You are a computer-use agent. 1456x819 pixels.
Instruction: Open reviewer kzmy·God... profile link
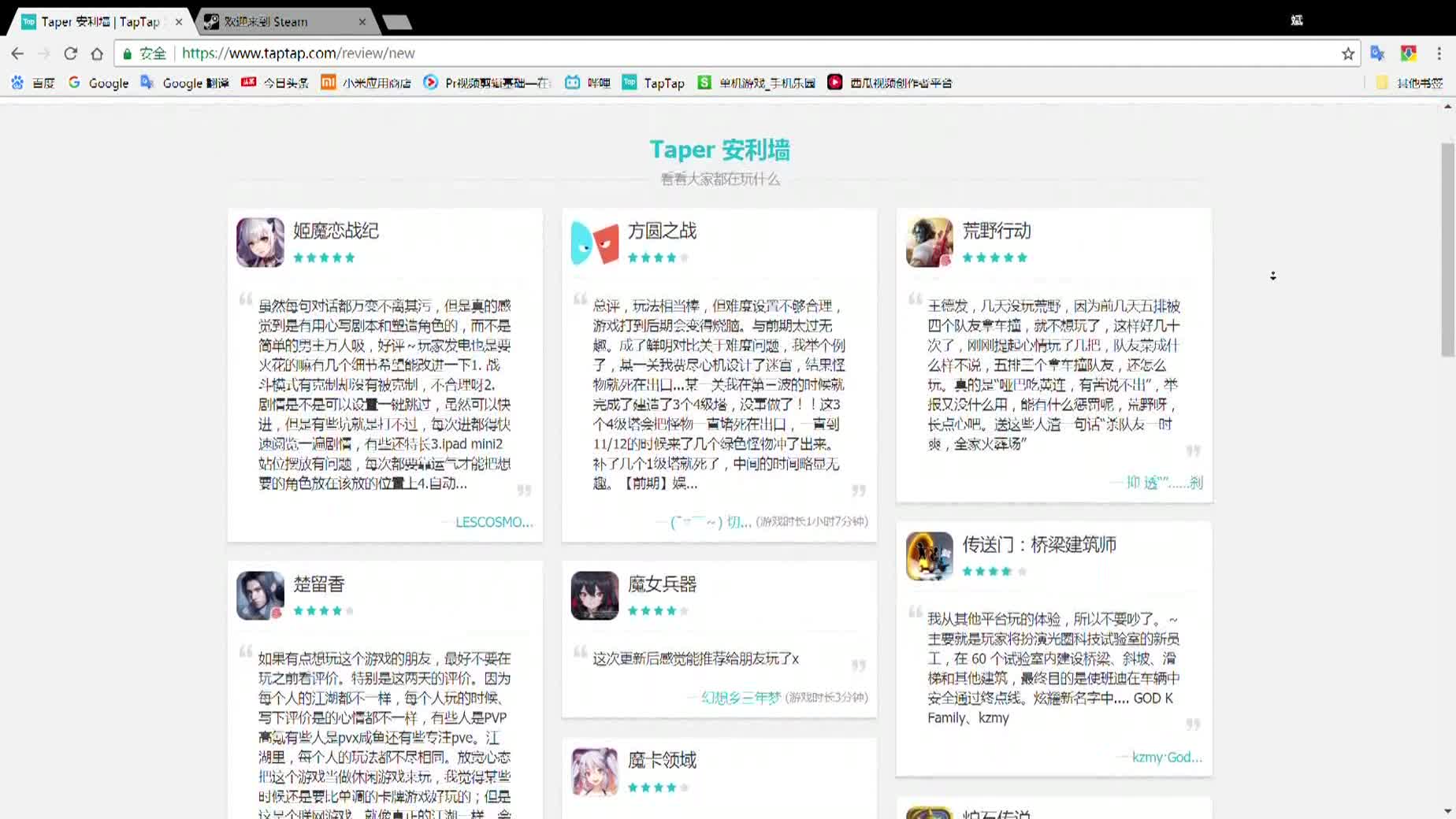pyautogui.click(x=1167, y=757)
